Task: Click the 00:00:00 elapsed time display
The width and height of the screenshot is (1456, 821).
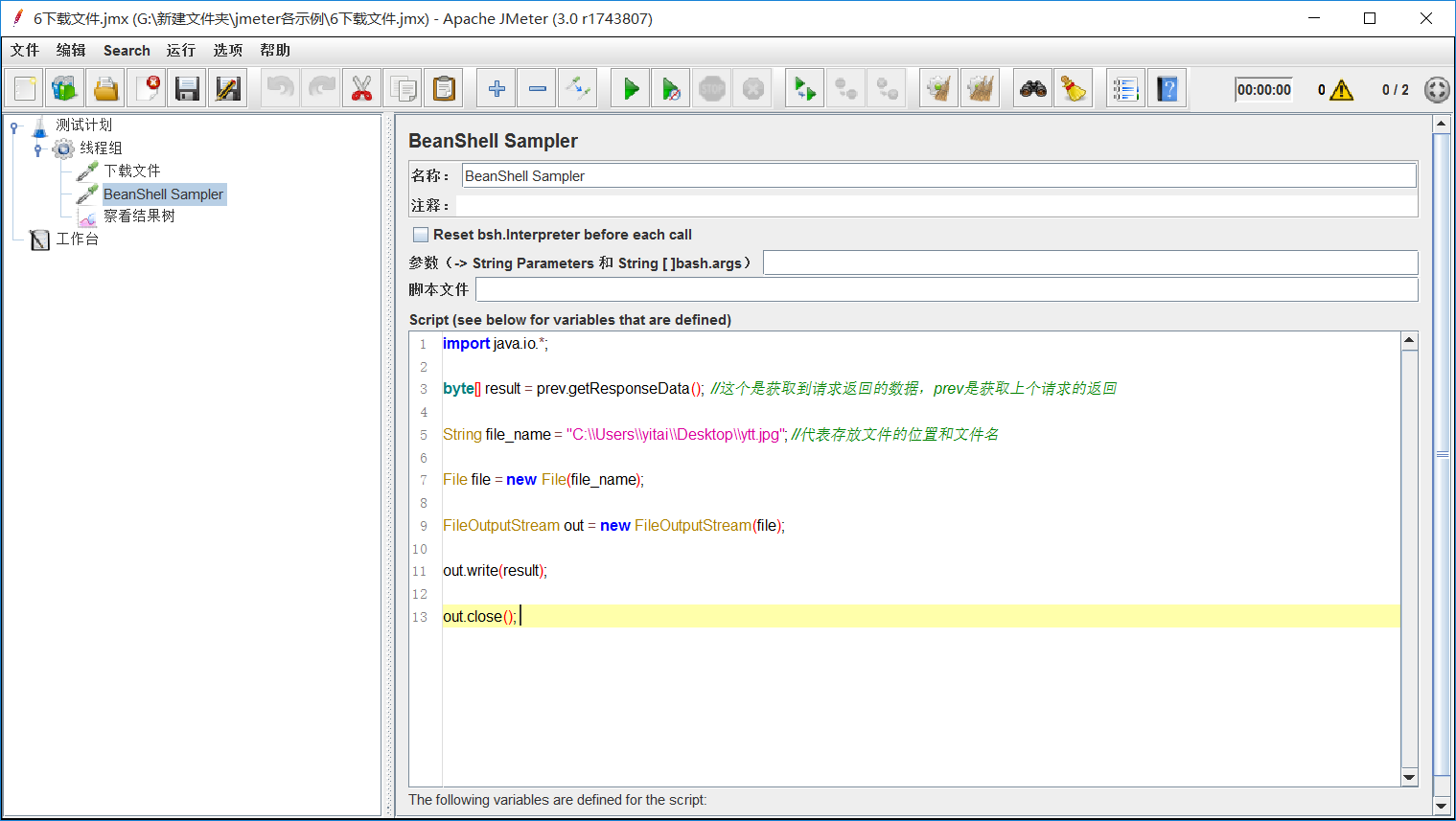Action: click(x=1263, y=90)
